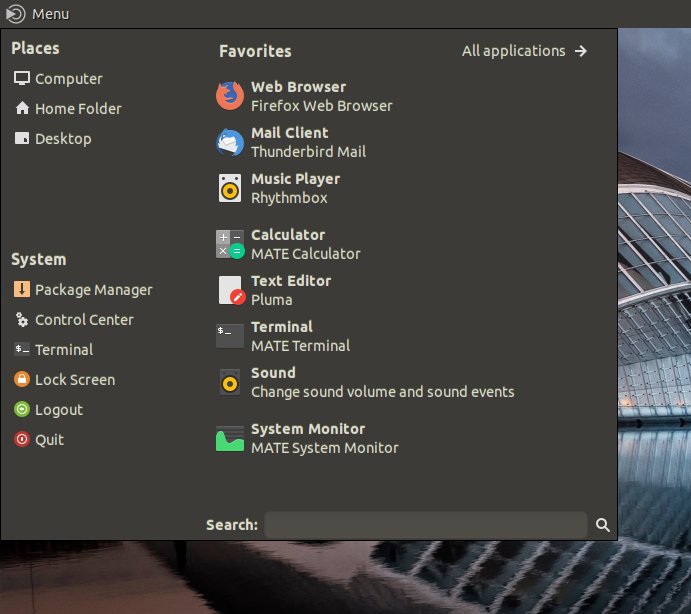The width and height of the screenshot is (691, 614).
Task: Click 'Change sound volume and sound events'
Action: click(383, 392)
